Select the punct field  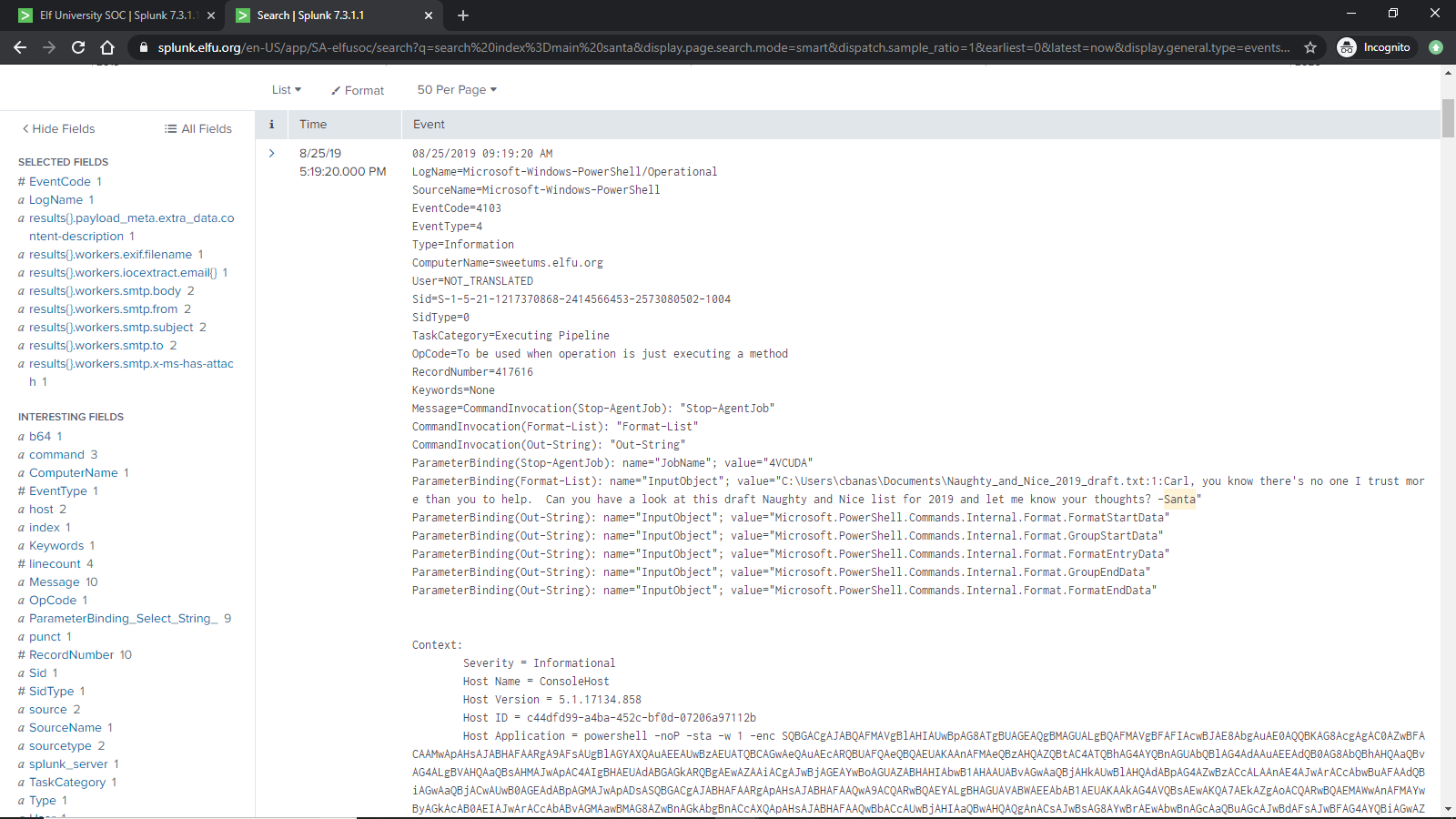(x=45, y=637)
